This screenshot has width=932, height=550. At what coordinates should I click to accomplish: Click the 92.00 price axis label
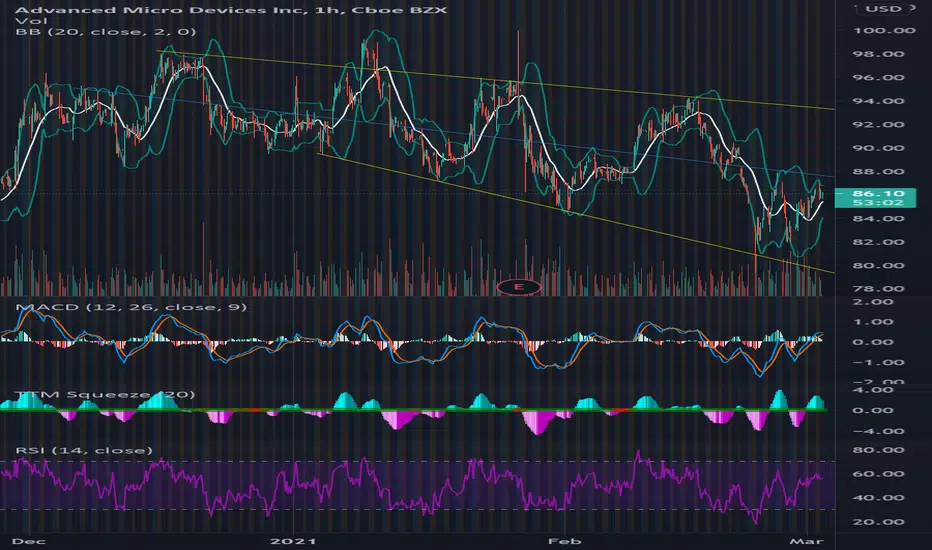[879, 124]
